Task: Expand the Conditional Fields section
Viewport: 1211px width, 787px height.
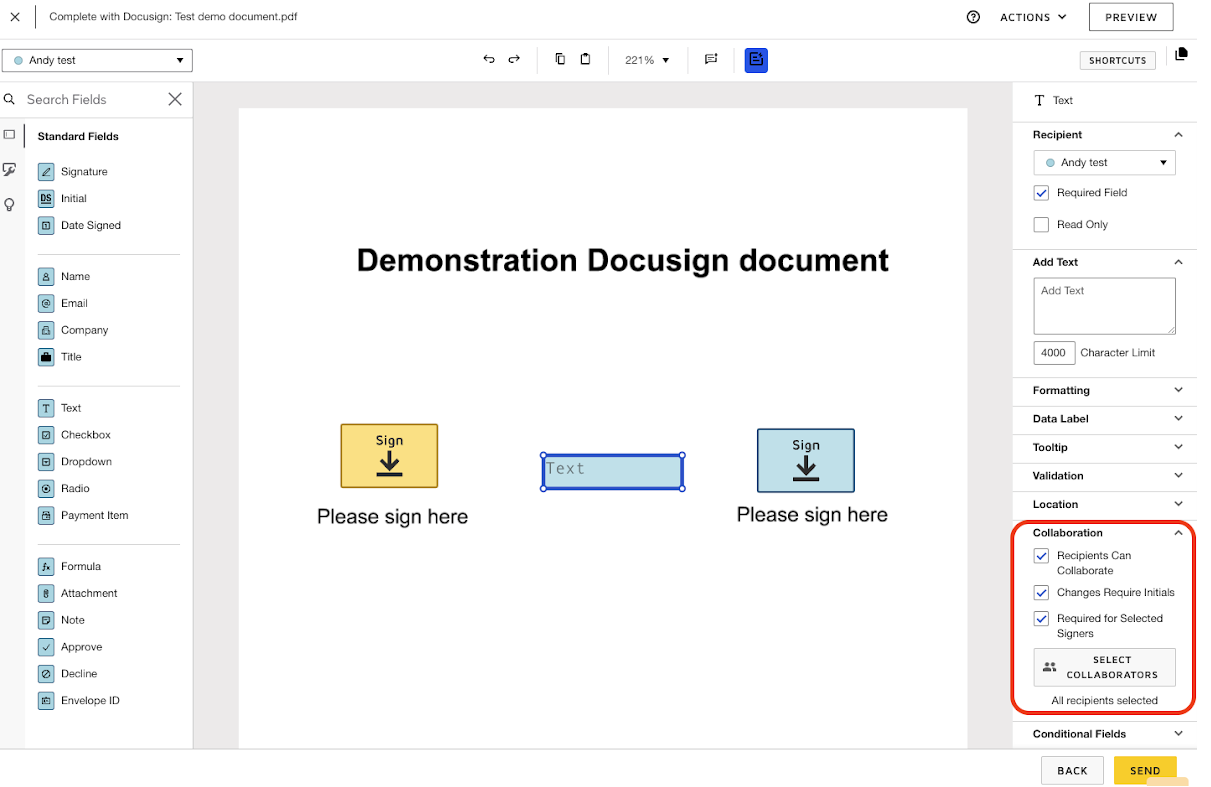Action: [1104, 734]
